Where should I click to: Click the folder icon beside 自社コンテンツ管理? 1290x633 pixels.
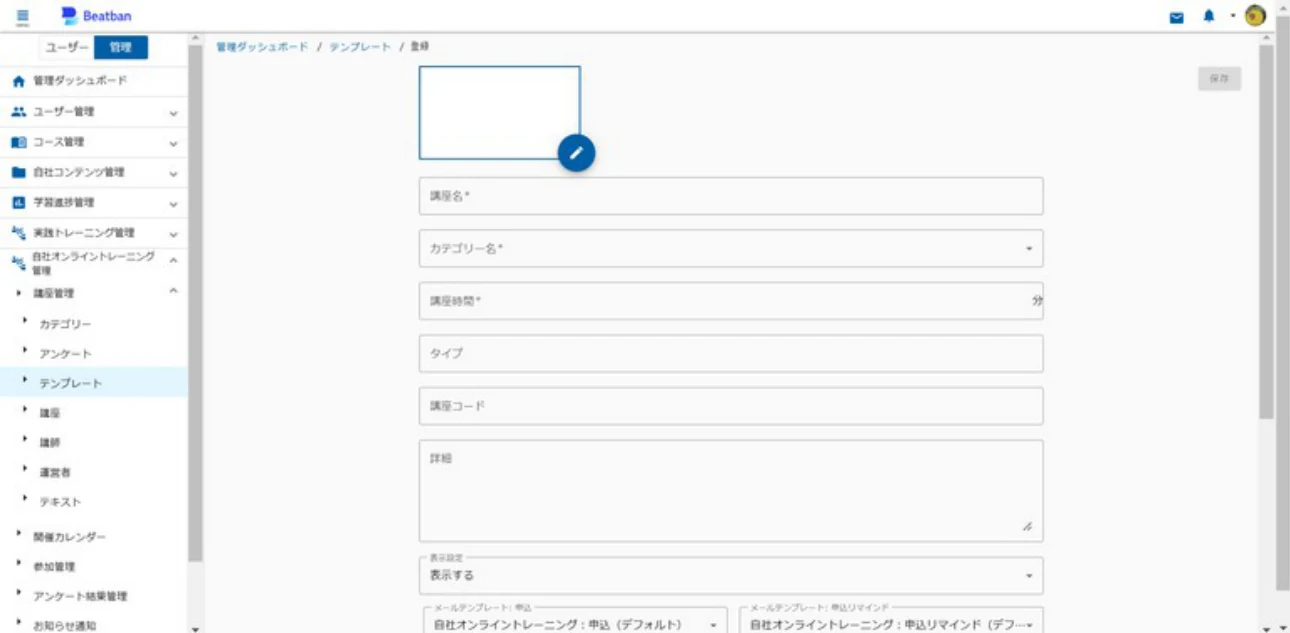[17, 172]
